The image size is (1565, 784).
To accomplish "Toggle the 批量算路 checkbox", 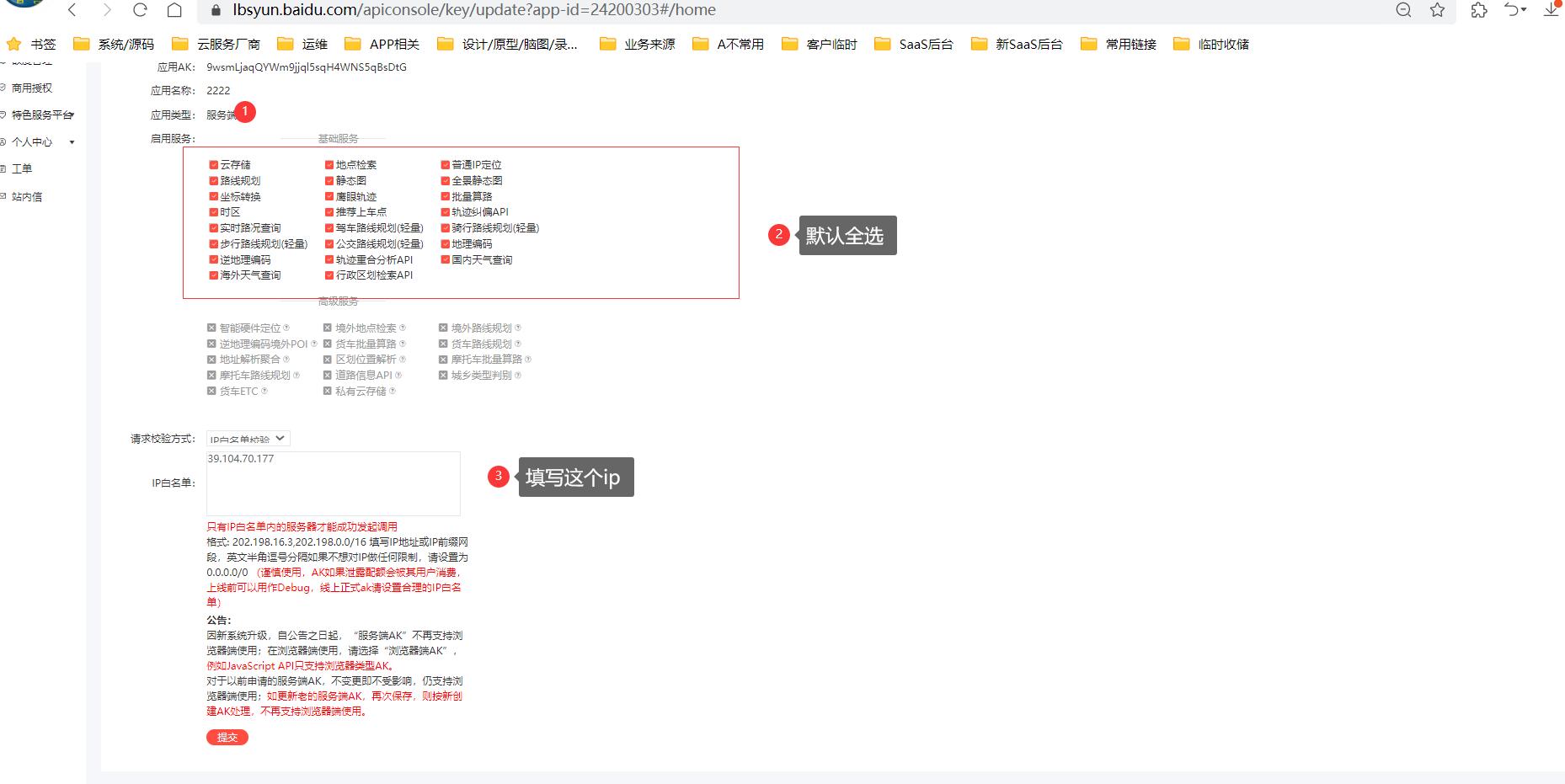I will point(446,196).
